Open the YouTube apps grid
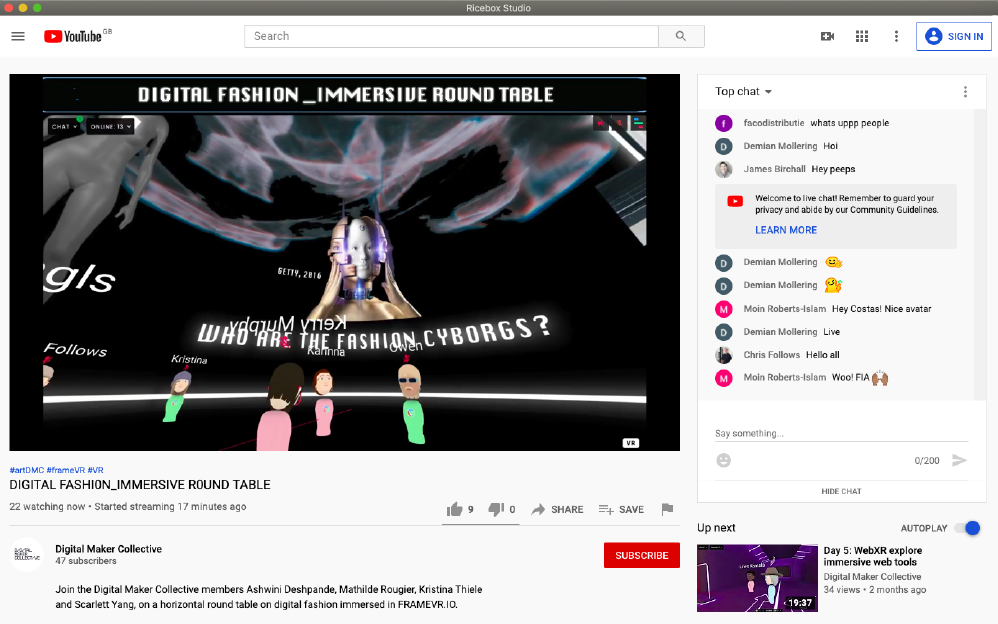998x624 pixels. [862, 36]
